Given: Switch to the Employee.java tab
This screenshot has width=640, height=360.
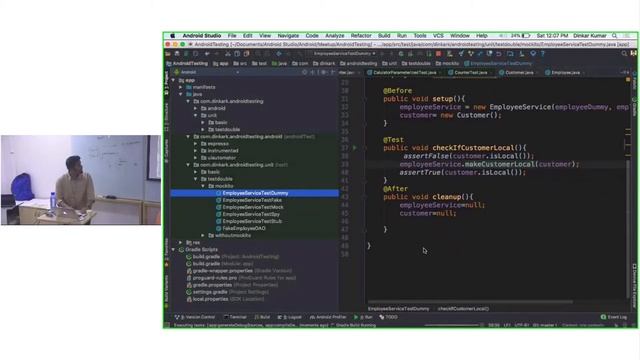Looking at the screenshot, I should [564, 72].
